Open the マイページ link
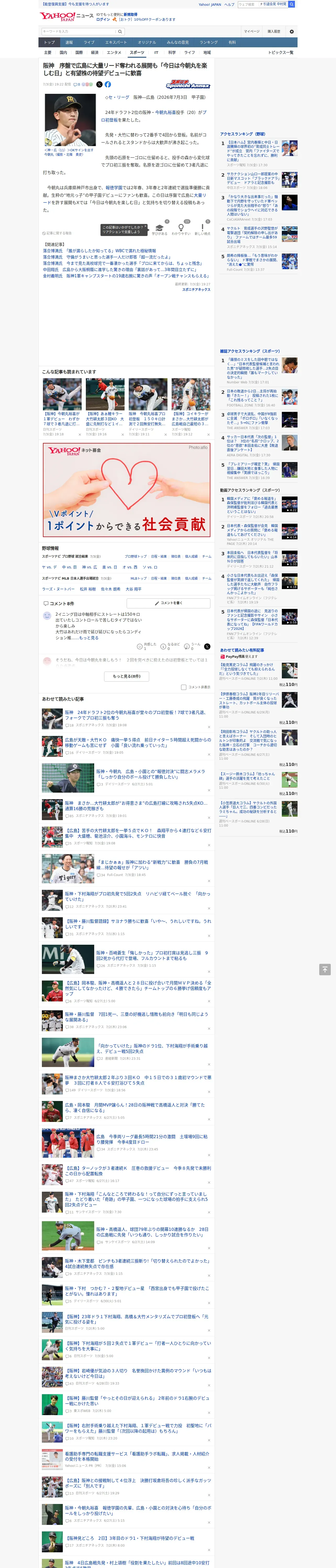Screen dimensions: 336x1568 (x=251, y=32)
